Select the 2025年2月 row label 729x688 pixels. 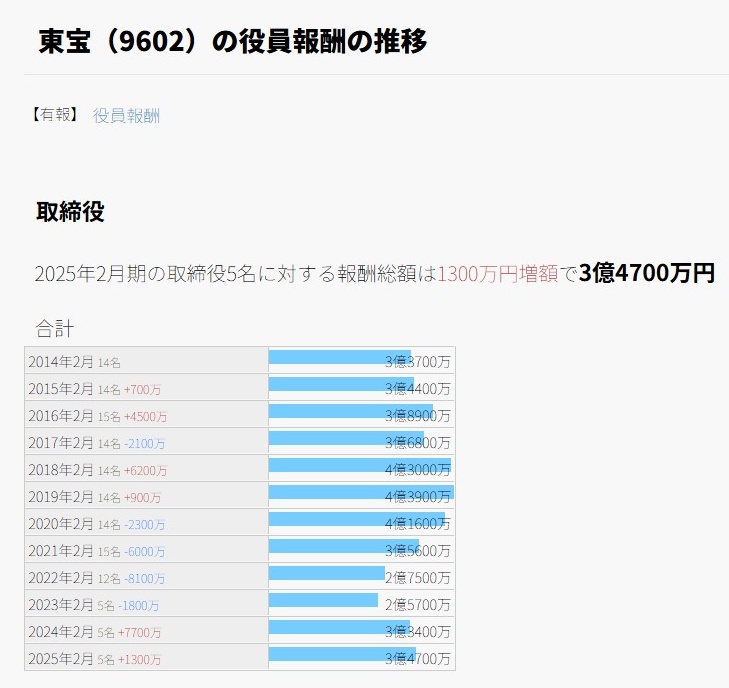pyautogui.click(x=60, y=659)
